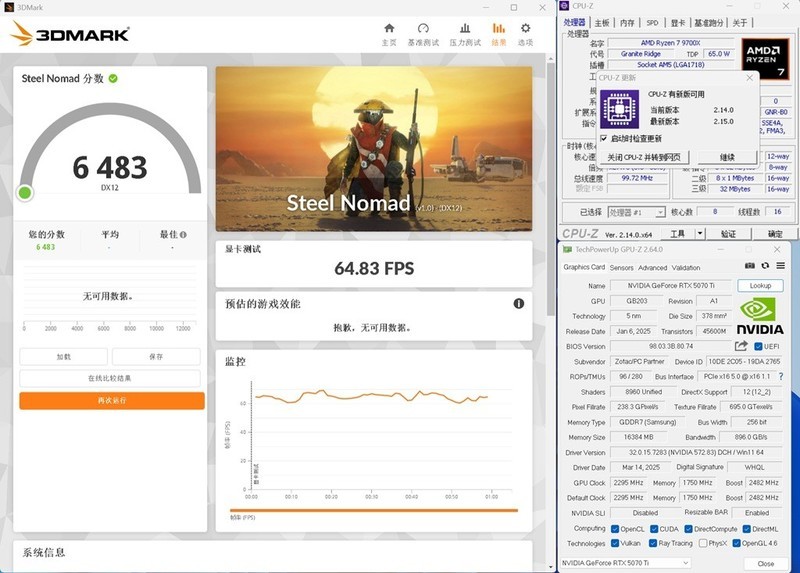Screen dimensions: 800x573
Task: Click orange run again button in 3DMark
Action: pyautogui.click(x=112, y=401)
